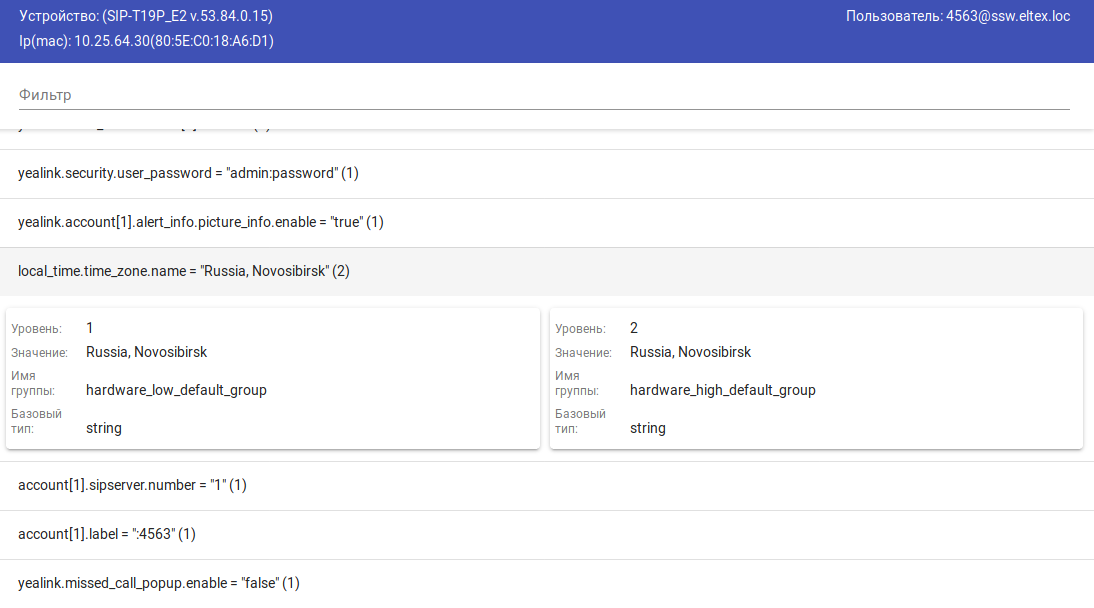Click Russia, Novosibirsk value in level 2 card
The image size is (1094, 608).
pos(690,352)
